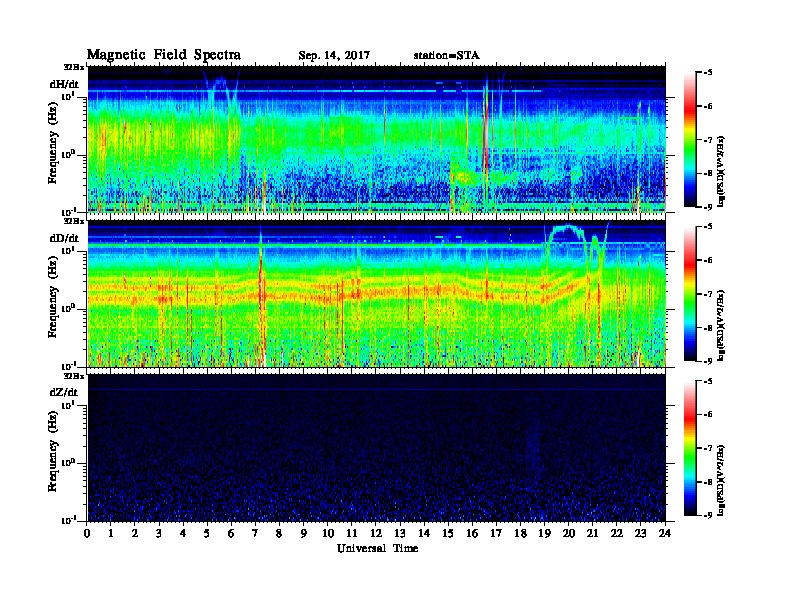792x612 pixels.
Task: Click the "17" hour tick on the time axis
Action: (x=497, y=534)
